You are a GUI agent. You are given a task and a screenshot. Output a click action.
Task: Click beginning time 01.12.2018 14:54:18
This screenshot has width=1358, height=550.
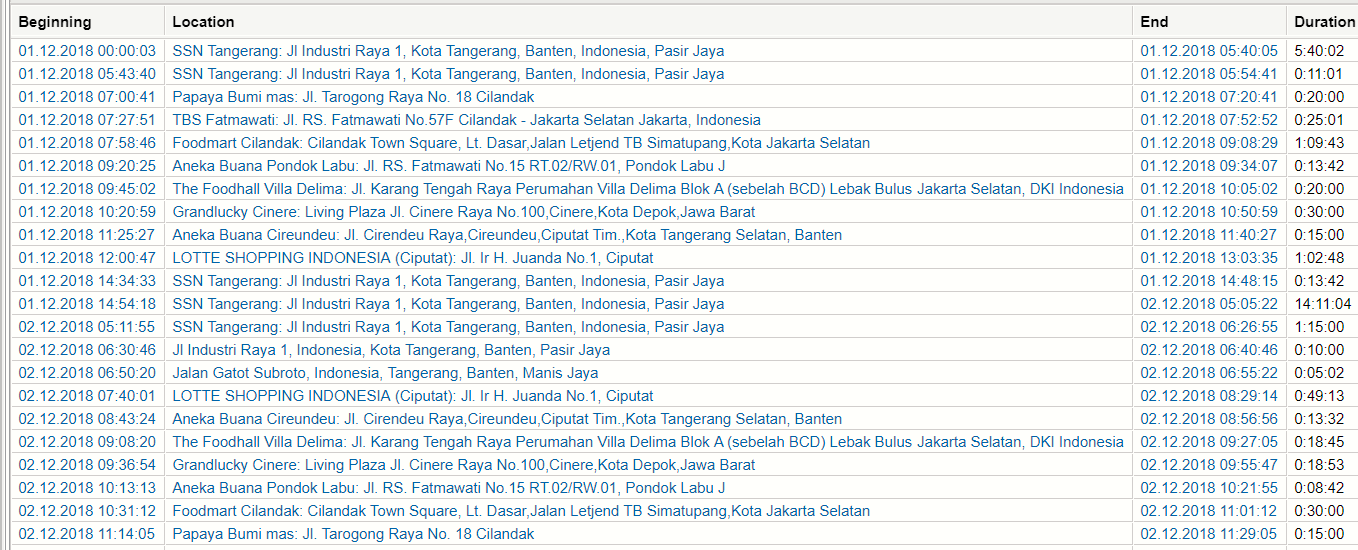[x=87, y=304]
